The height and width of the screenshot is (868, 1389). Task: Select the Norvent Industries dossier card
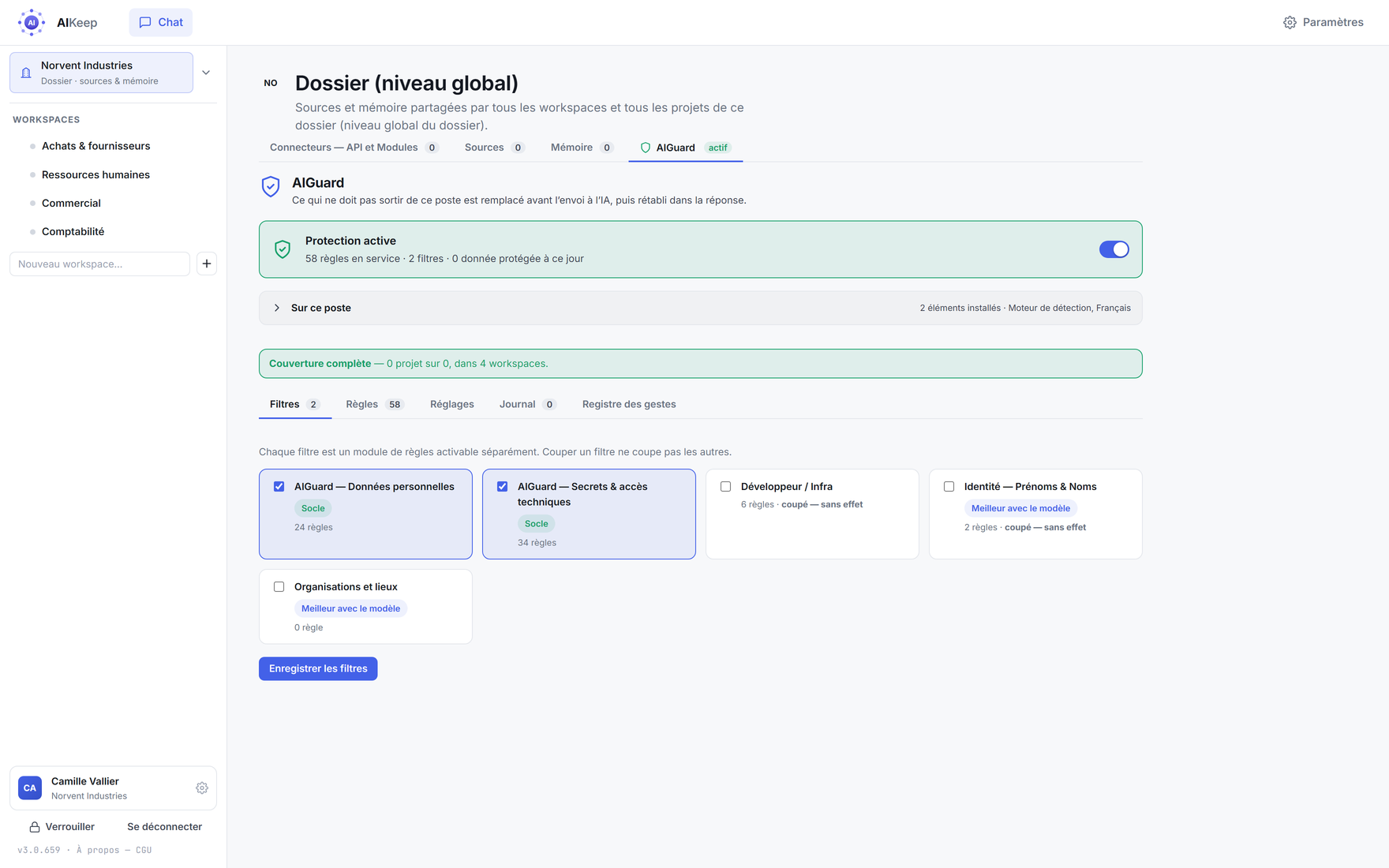pyautogui.click(x=101, y=73)
